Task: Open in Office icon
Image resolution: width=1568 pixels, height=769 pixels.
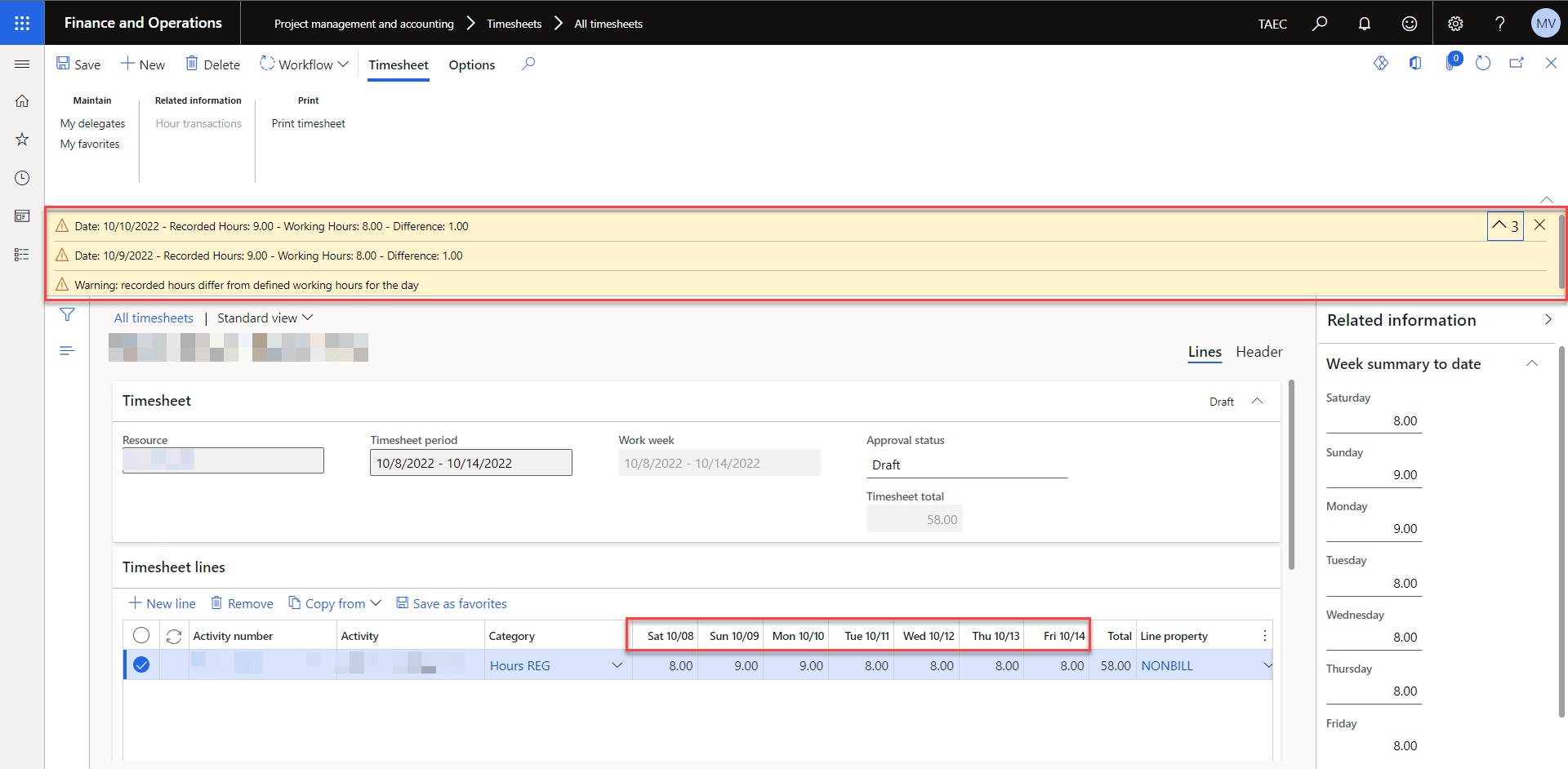Action: tap(1415, 63)
